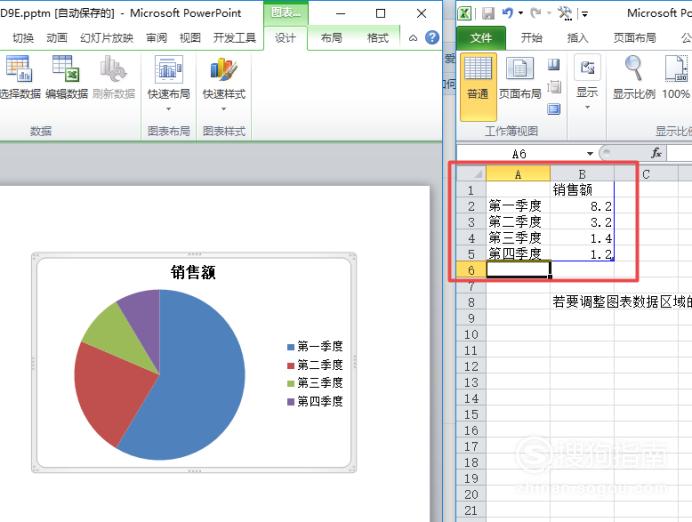Select cell with value 8.2
Screen dimensions: 692x522
pos(582,206)
